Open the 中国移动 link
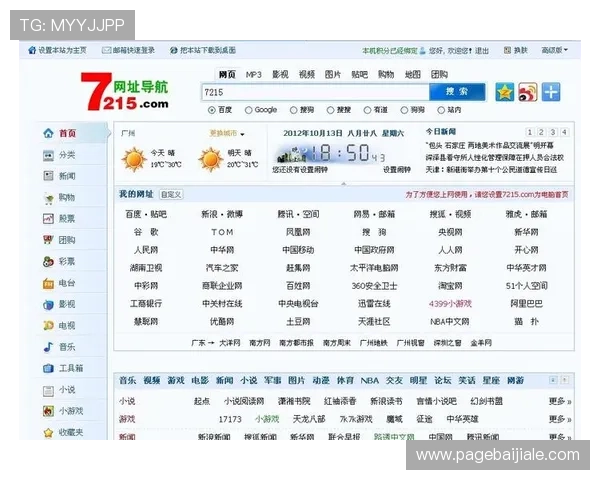Image resolution: width=600 pixels, height=480 pixels. (298, 250)
